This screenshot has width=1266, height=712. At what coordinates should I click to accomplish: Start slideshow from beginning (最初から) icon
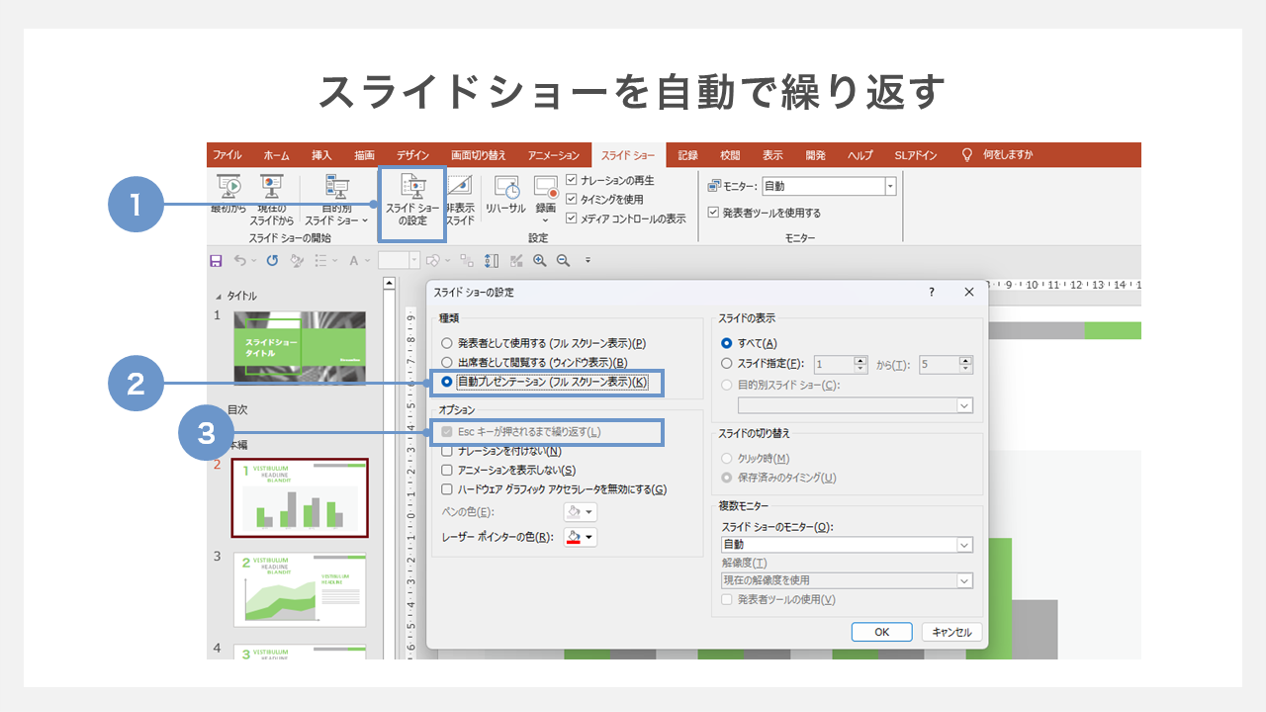(229, 186)
